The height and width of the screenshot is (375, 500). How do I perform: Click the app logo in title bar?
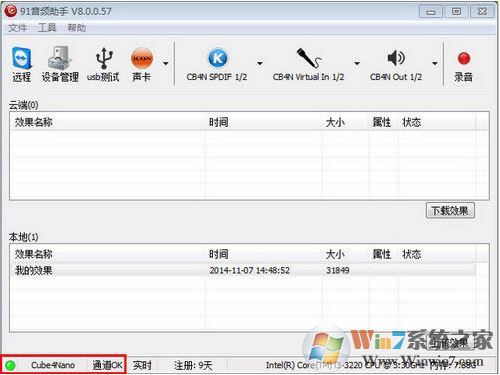click(x=11, y=11)
